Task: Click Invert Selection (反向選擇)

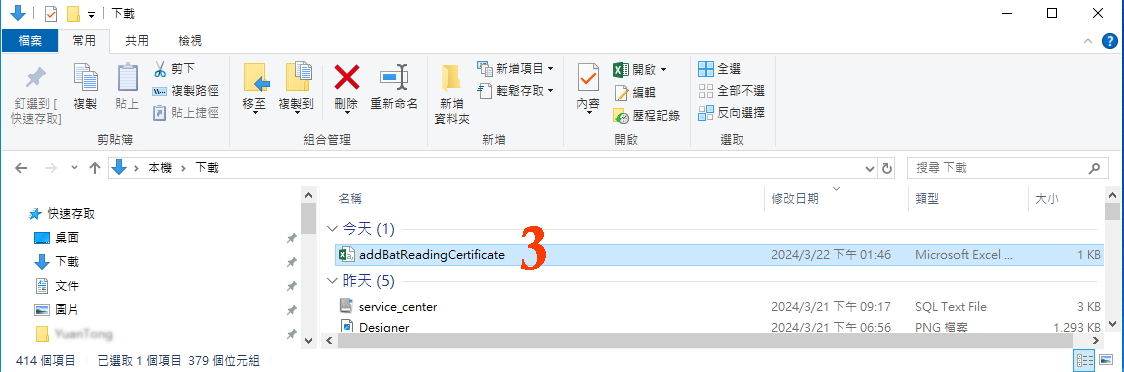Action: coord(731,113)
